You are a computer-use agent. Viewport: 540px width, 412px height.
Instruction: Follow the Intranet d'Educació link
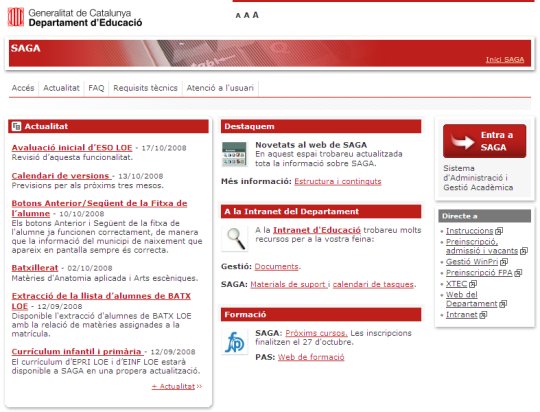point(317,230)
